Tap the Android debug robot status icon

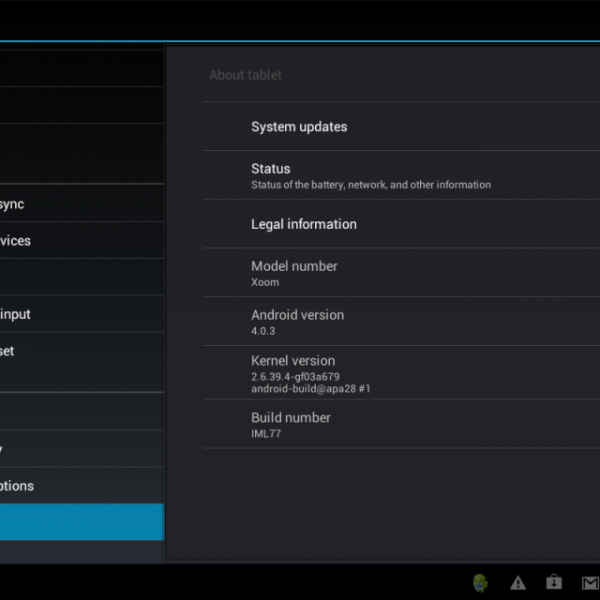coord(481,582)
